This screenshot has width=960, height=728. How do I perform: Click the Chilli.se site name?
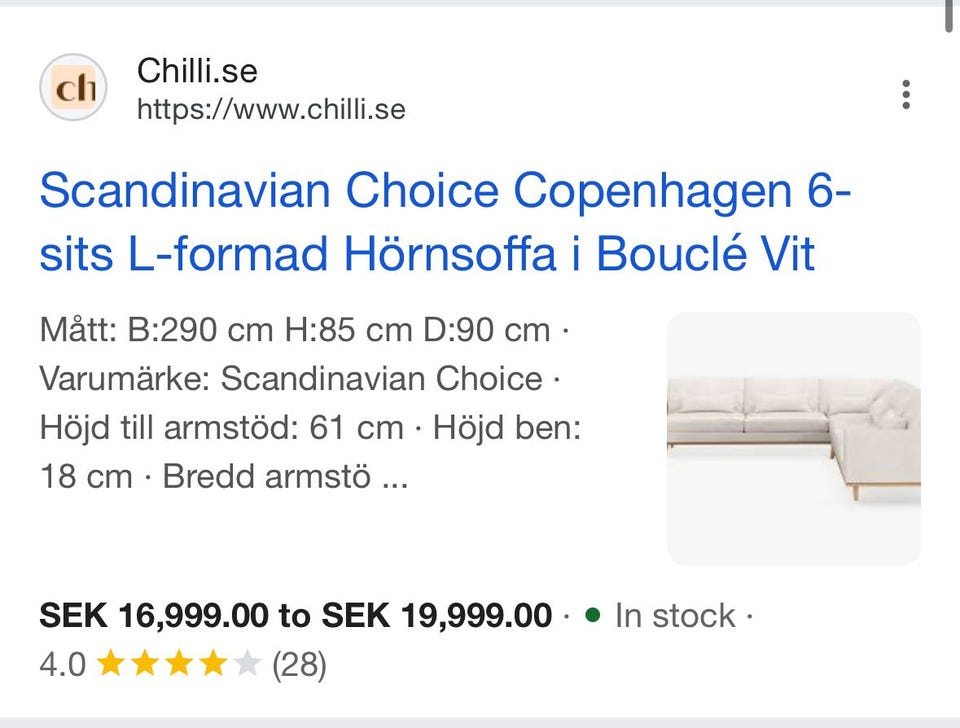tap(197, 71)
